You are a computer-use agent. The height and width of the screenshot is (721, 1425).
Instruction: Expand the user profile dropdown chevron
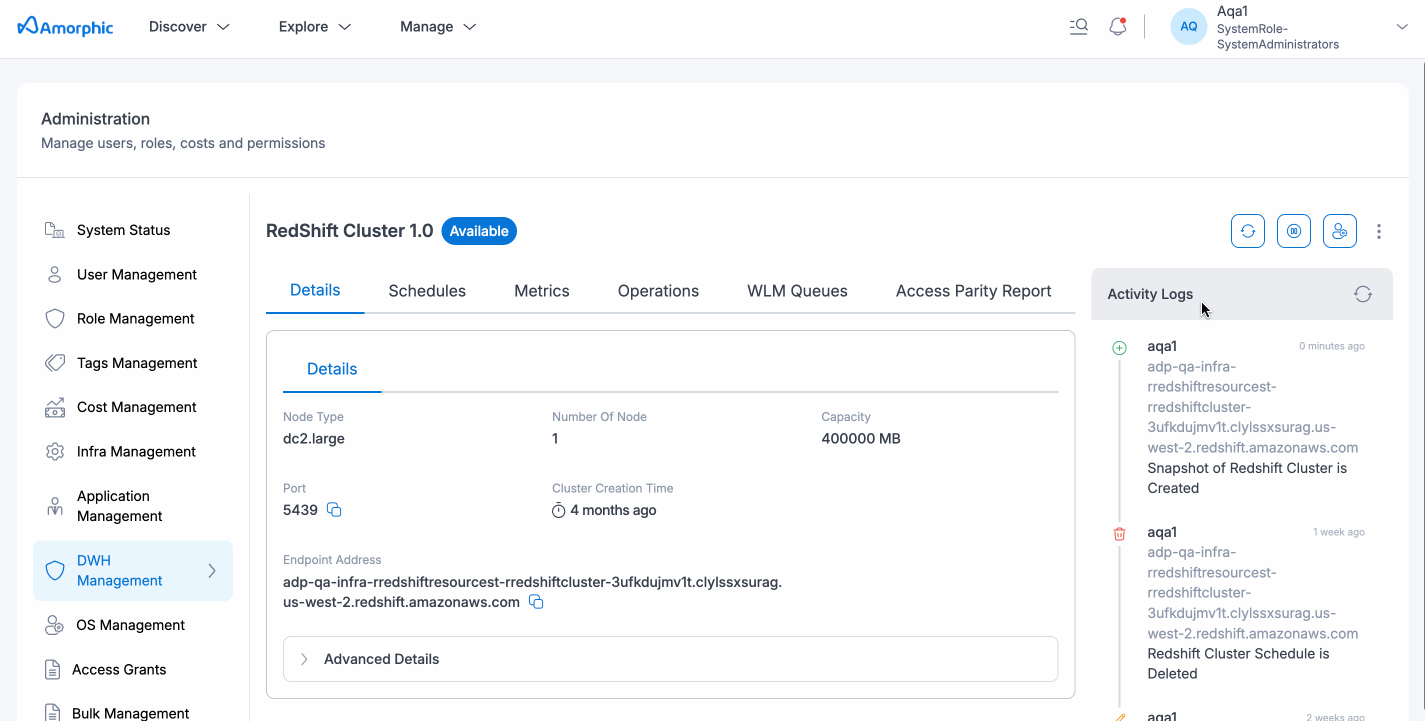[x=1401, y=27]
